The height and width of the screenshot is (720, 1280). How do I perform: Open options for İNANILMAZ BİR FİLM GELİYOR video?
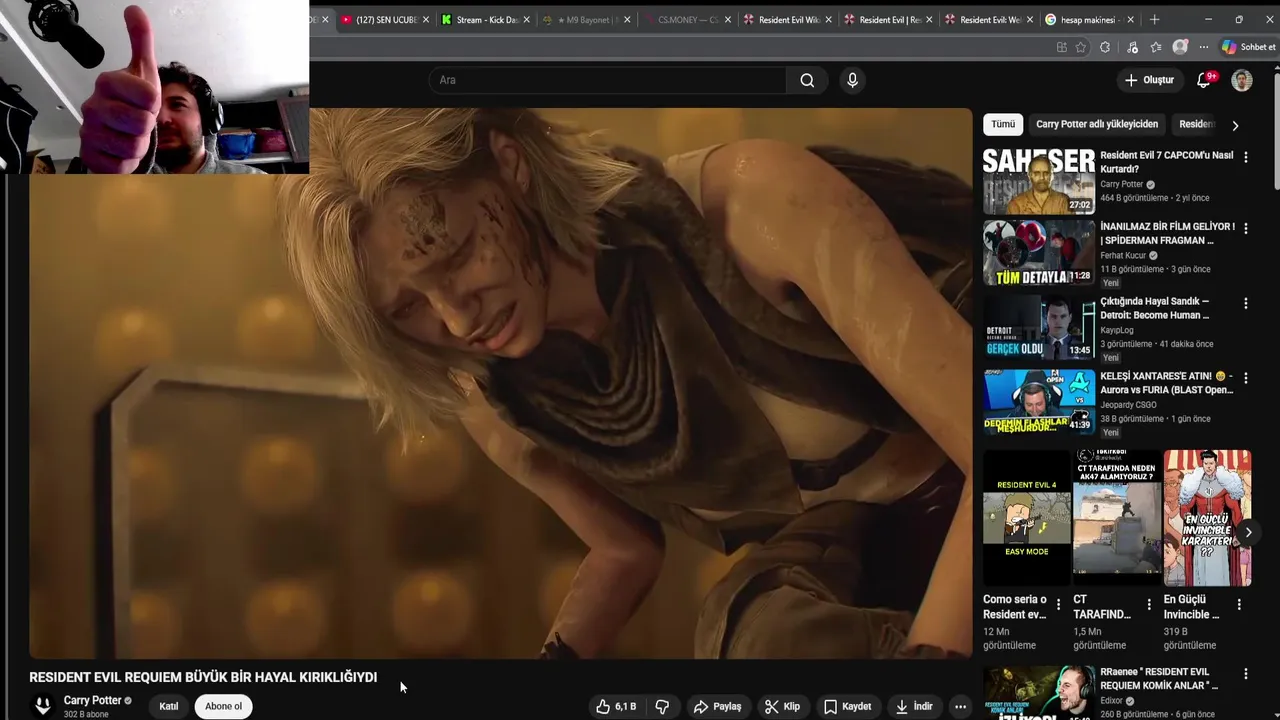pos(1245,228)
